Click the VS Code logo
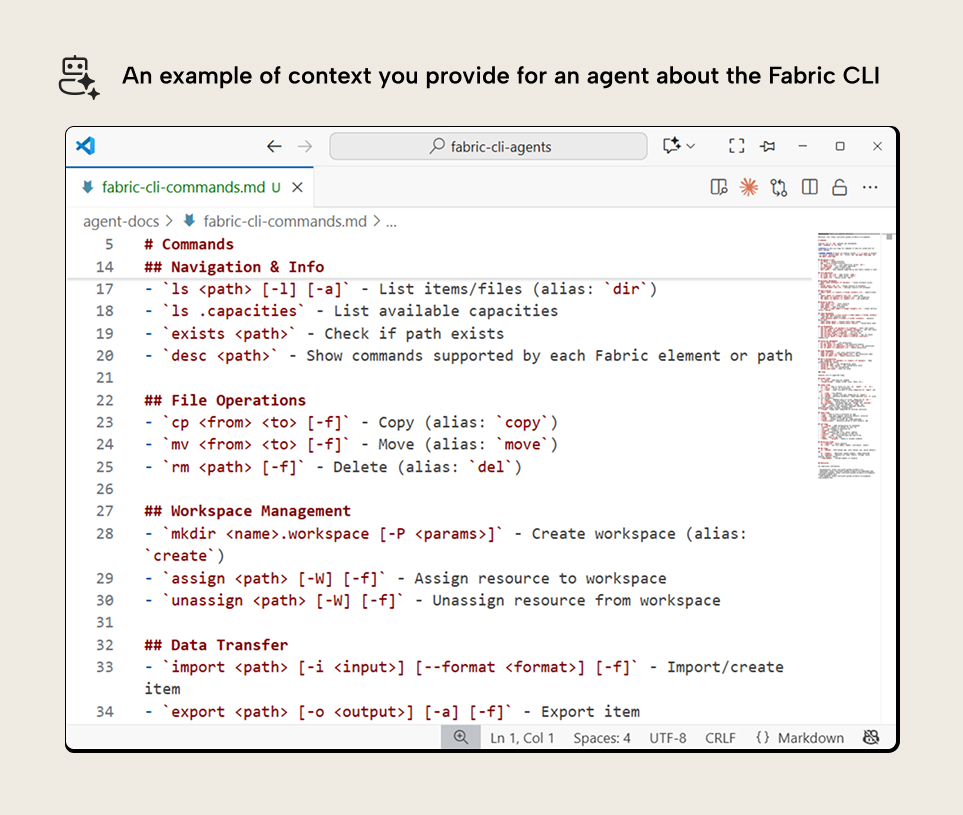Screen dimensions: 963x815 [x=85, y=146]
